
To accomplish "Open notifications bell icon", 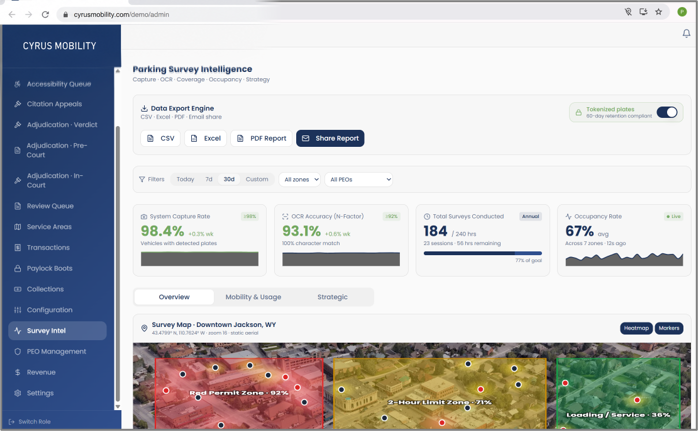I will click(x=686, y=33).
